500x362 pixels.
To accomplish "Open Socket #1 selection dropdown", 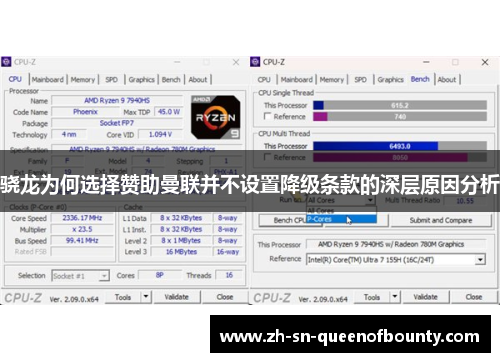I will point(80,276).
